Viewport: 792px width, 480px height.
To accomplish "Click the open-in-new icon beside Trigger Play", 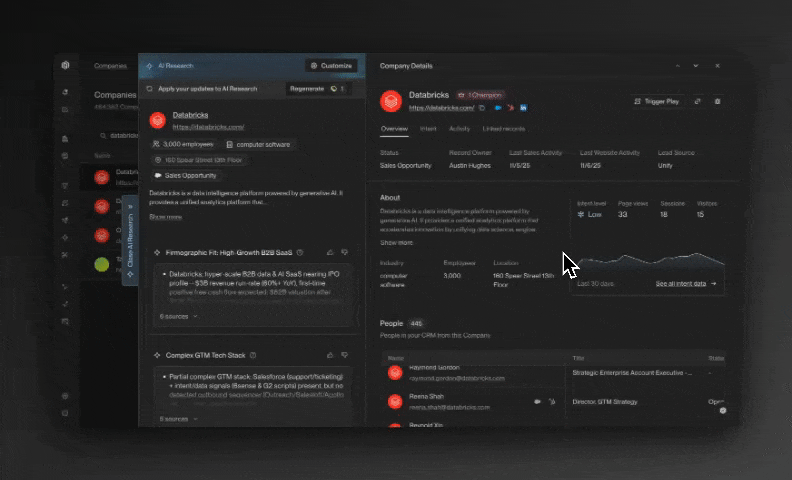I will (698, 102).
